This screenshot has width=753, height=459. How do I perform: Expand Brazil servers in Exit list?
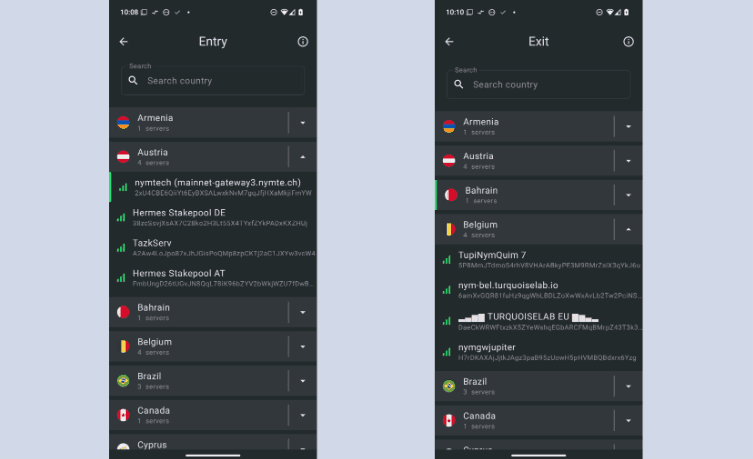point(628,387)
